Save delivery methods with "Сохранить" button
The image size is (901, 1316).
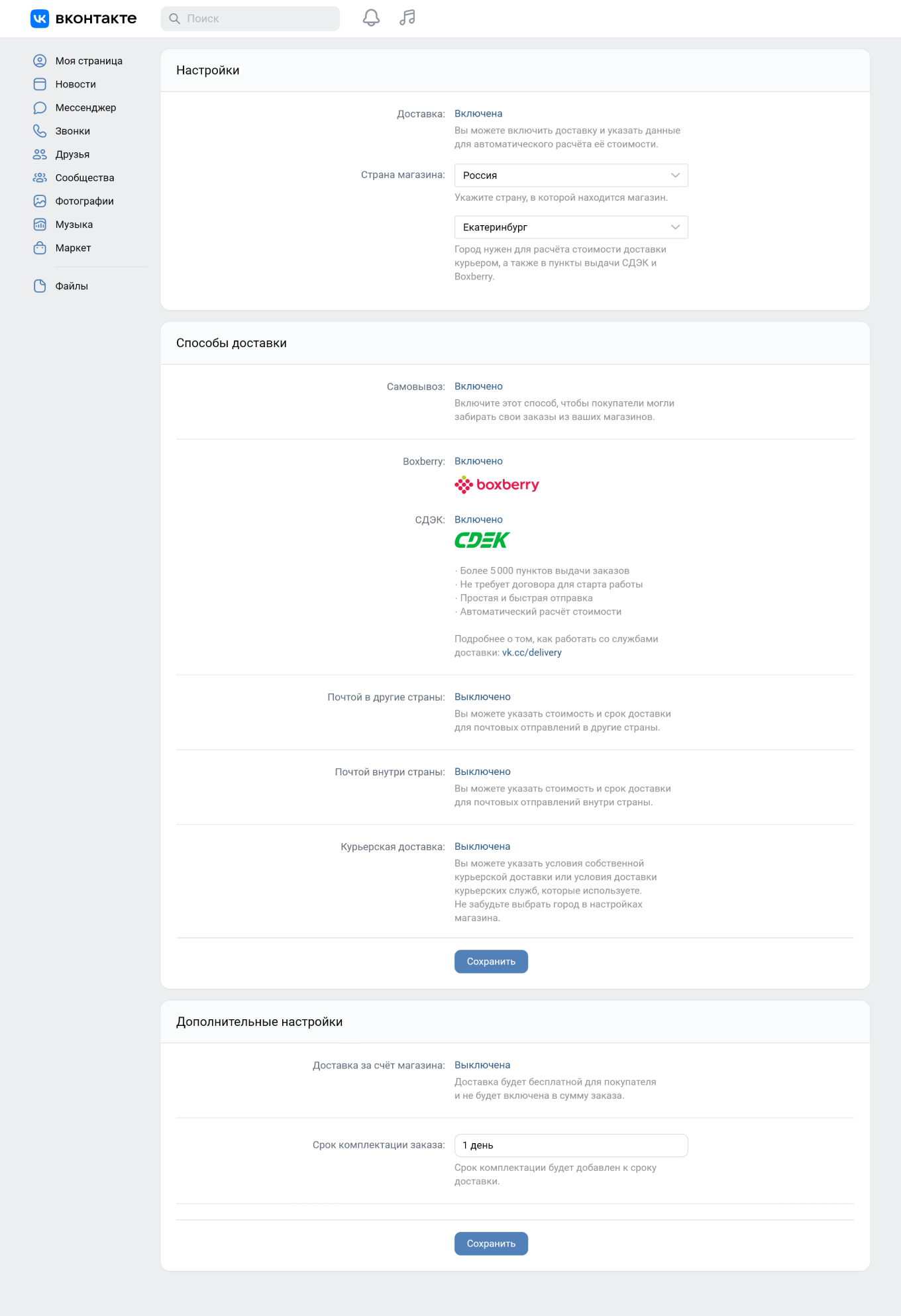pos(491,962)
